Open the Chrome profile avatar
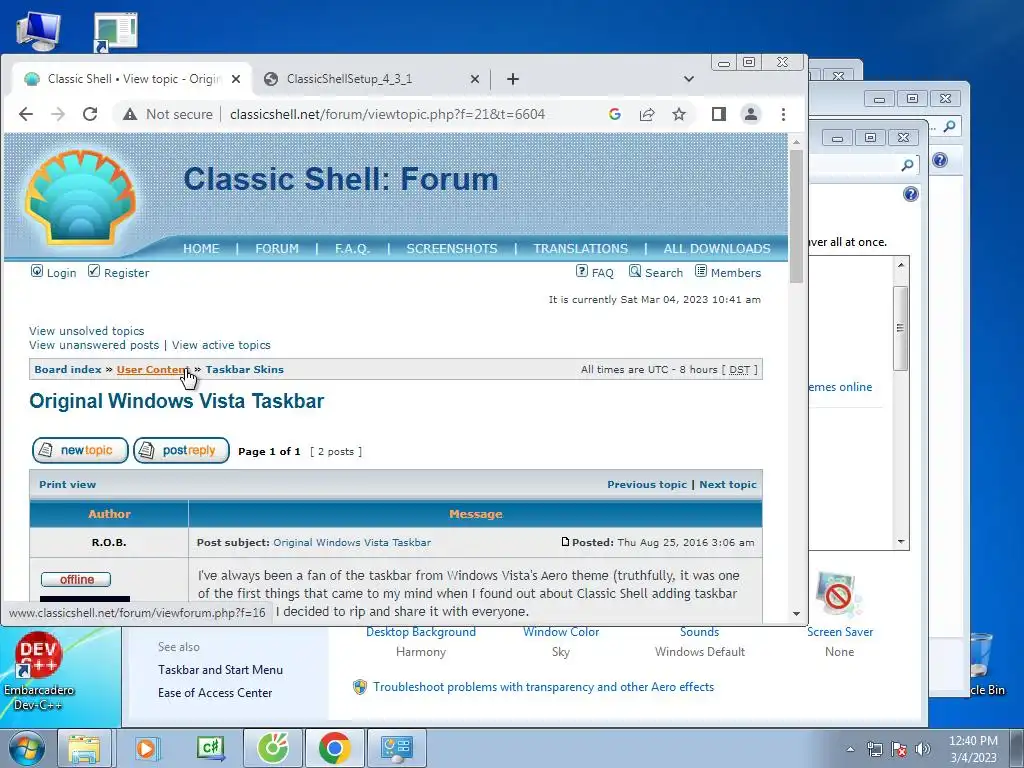1024x768 pixels. pos(750,114)
